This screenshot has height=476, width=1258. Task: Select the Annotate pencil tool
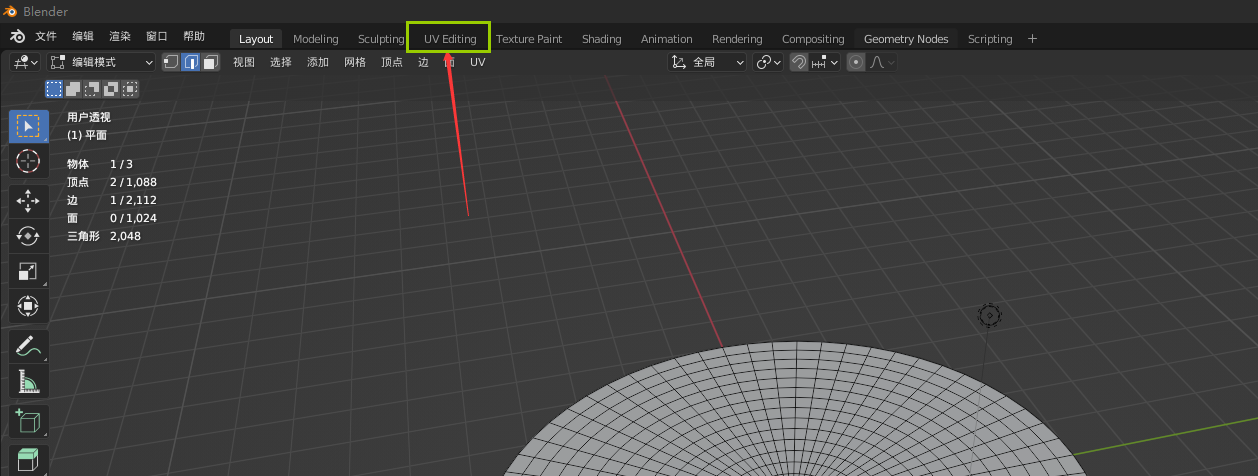(28, 346)
